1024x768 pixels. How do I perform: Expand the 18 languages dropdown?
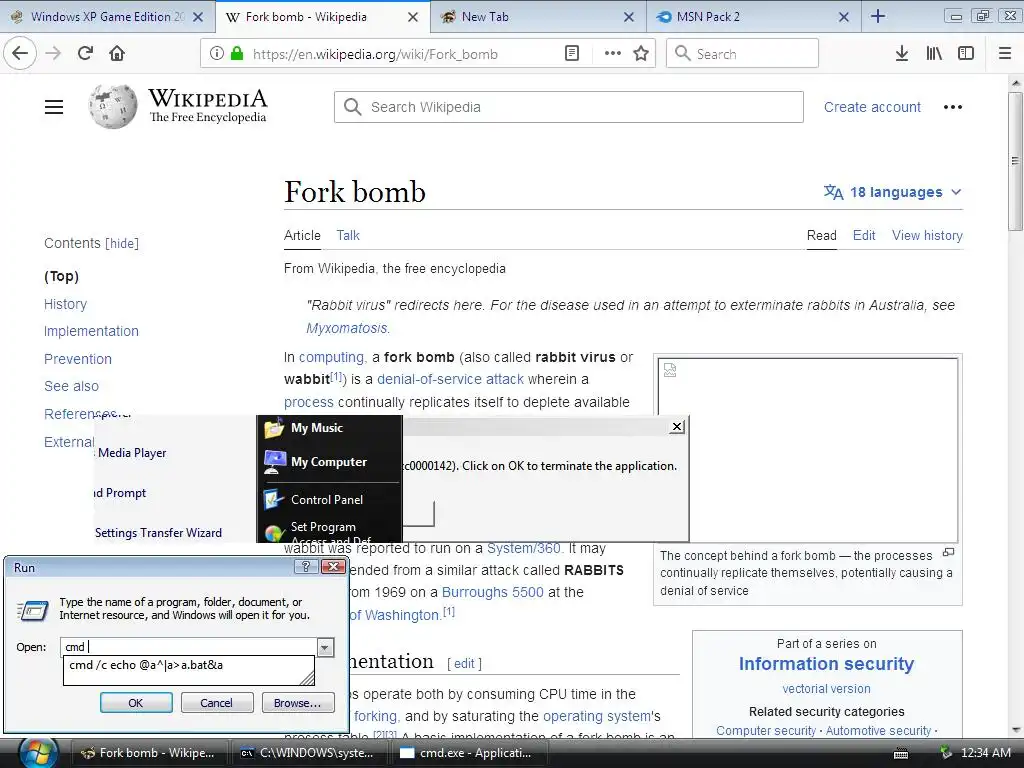point(892,192)
